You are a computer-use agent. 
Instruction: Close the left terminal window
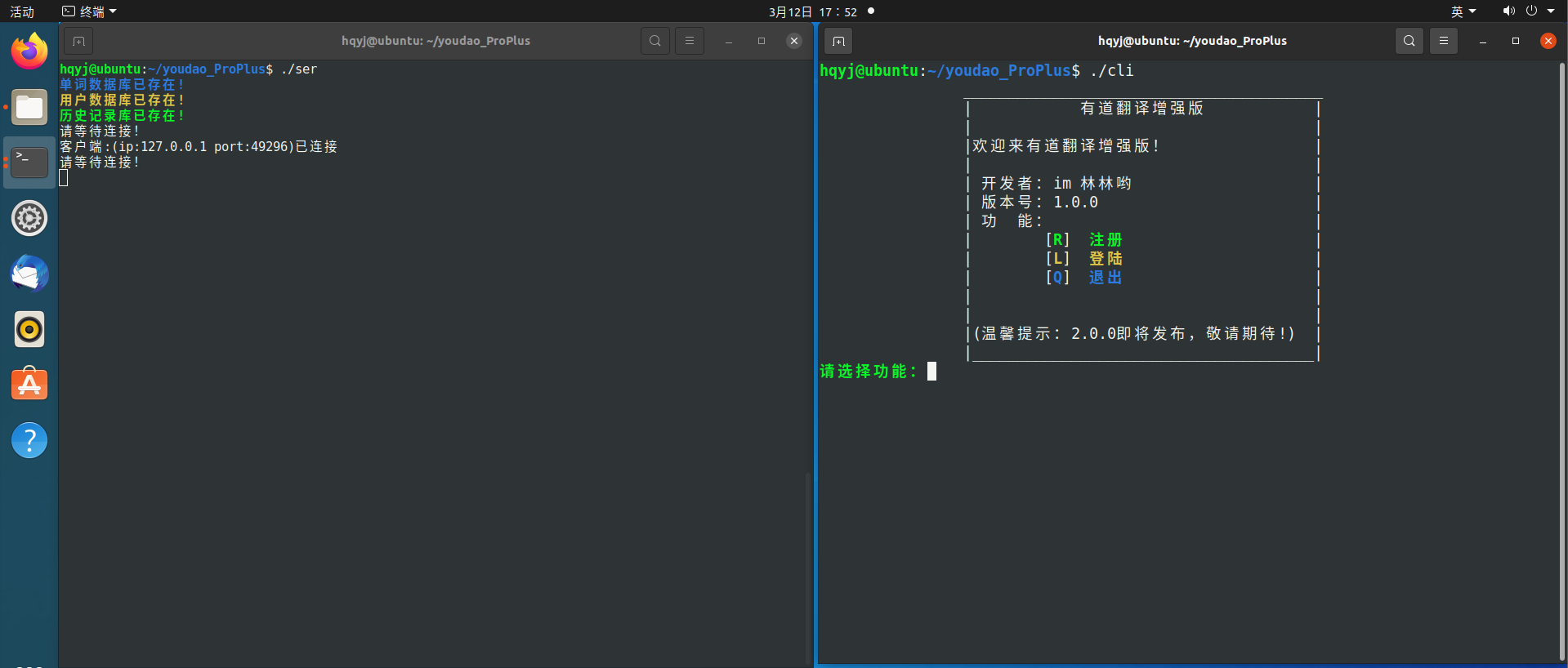794,41
